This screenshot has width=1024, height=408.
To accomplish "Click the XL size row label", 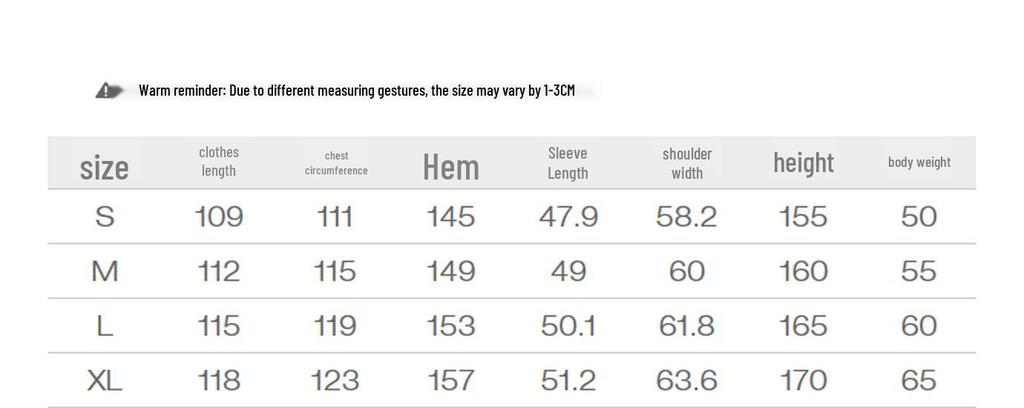I will pyautogui.click(x=104, y=380).
